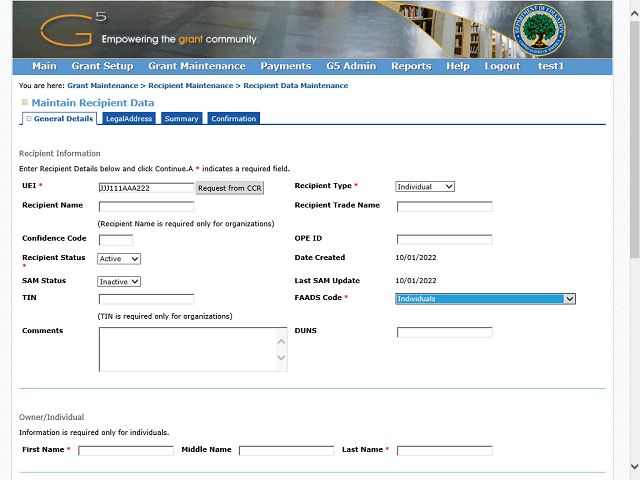
Task: Open the SAM Status dropdown
Action: pyautogui.click(x=119, y=281)
